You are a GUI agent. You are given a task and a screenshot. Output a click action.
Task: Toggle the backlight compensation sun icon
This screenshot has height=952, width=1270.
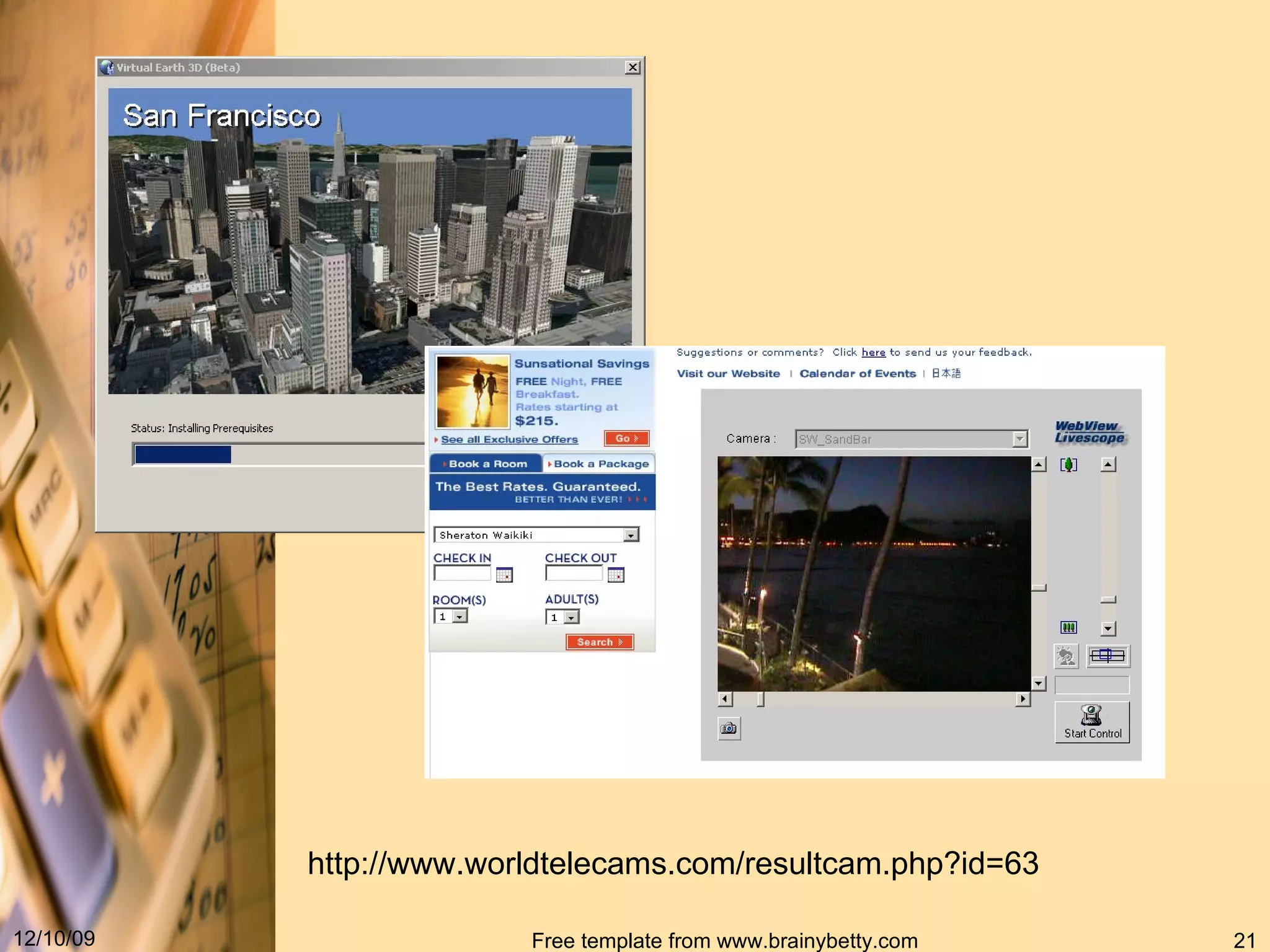pos(1067,656)
